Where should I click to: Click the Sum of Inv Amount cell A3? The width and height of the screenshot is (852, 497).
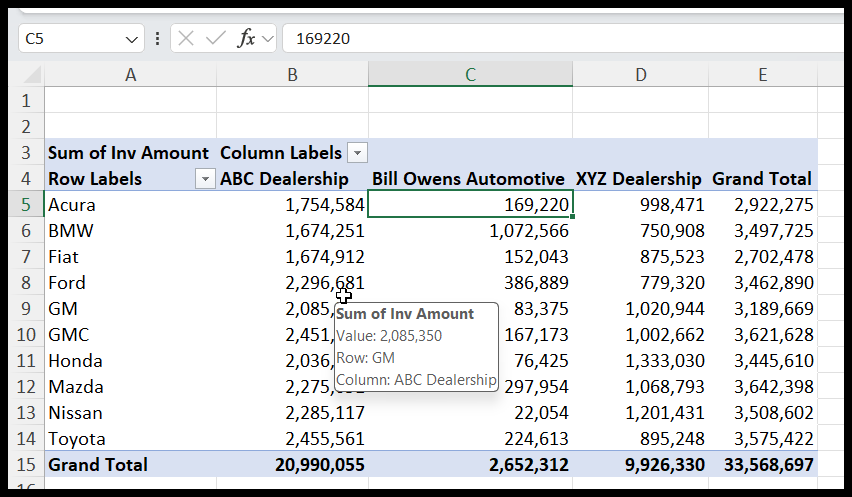tap(130, 153)
